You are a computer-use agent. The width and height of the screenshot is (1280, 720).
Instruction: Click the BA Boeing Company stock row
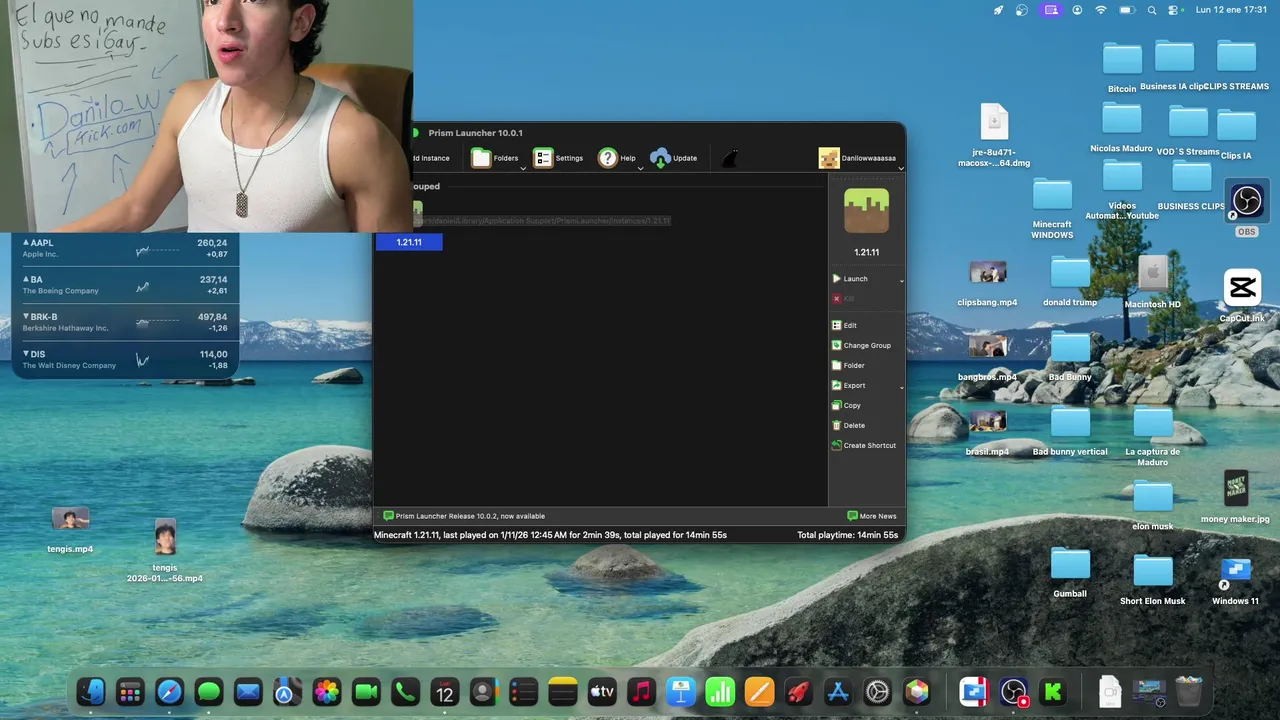coord(126,285)
